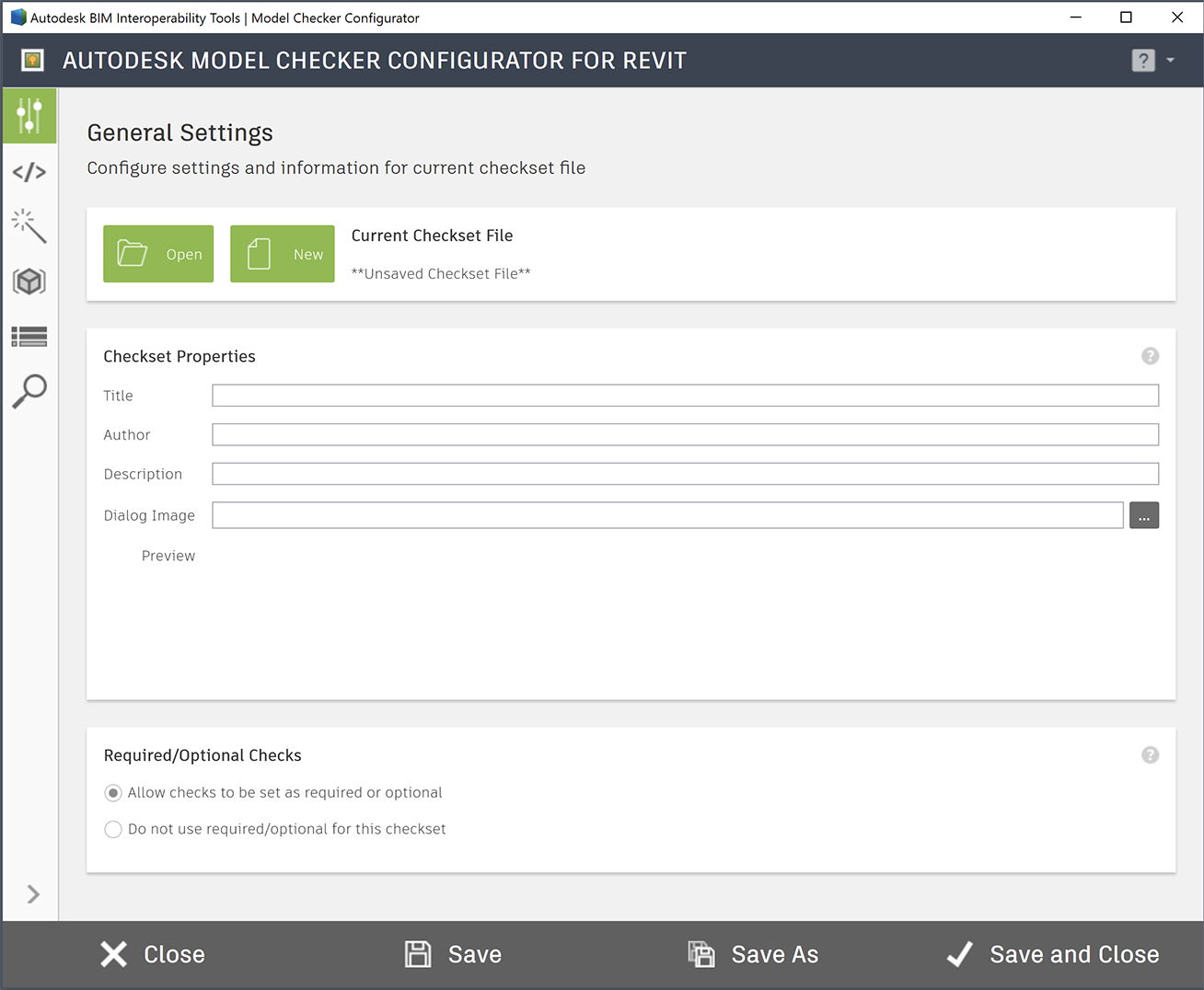The height and width of the screenshot is (990, 1204).
Task: Open the magic wand wizard section
Action: [29, 226]
